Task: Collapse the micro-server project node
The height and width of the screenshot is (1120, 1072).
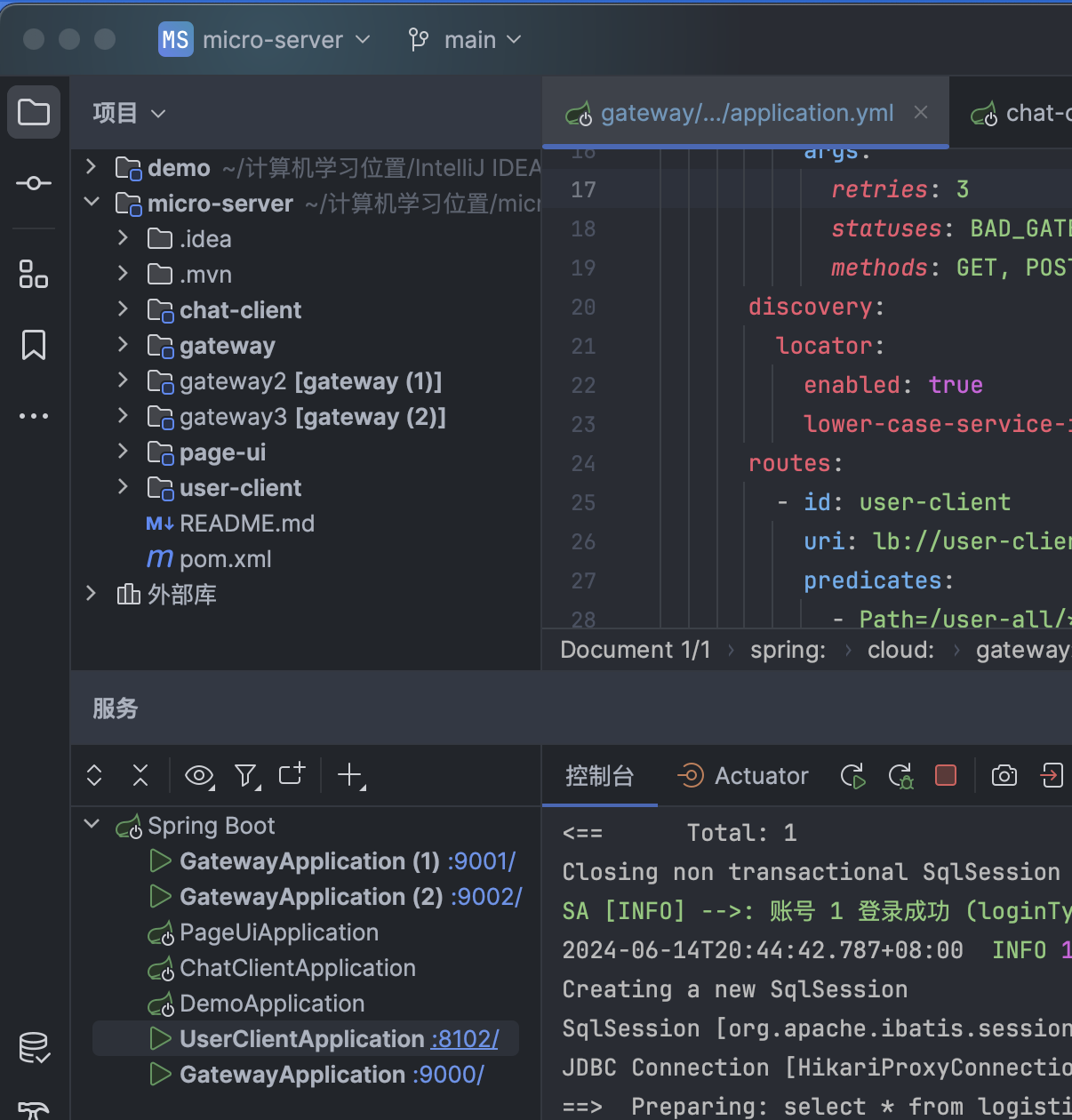Action: (x=91, y=202)
